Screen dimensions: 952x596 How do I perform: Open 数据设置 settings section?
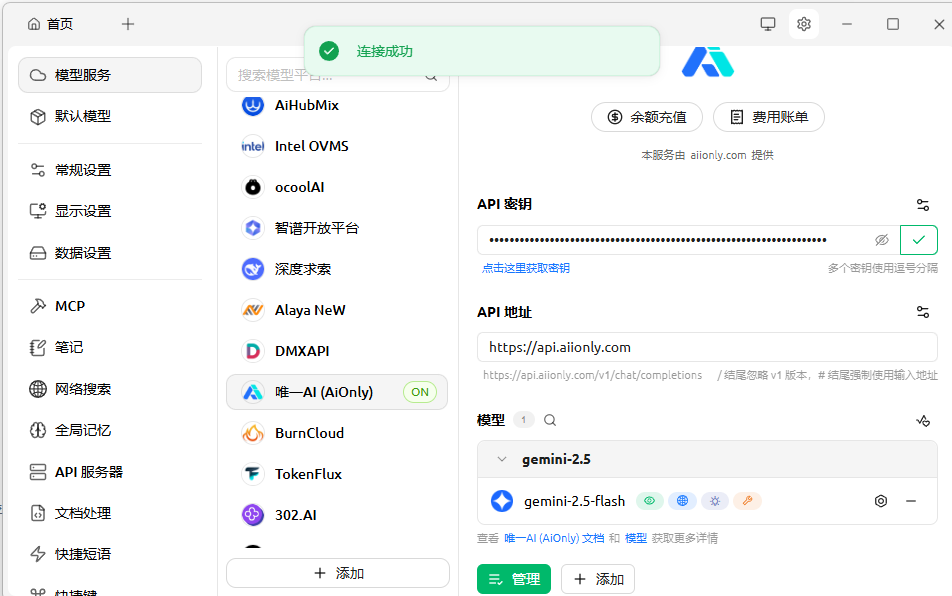point(110,253)
